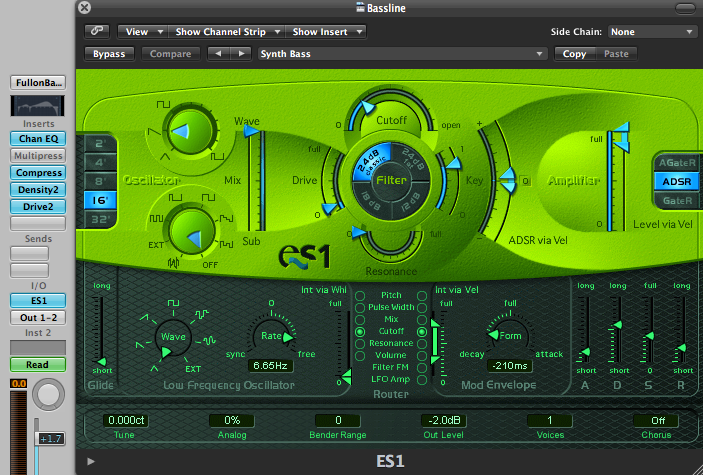
Task: Click the Sub oscillator waveform knob
Action: point(192,231)
